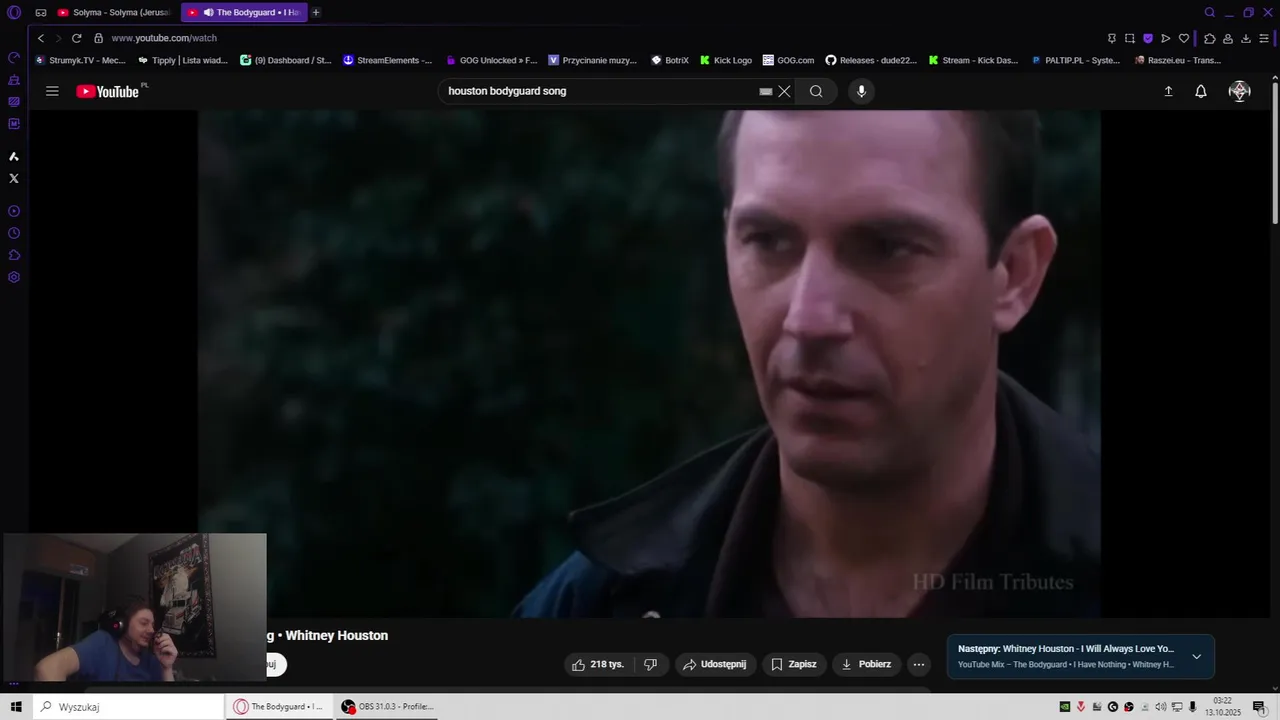This screenshot has width=1280, height=720.
Task: Open GOG.com bookmark
Action: [x=788, y=60]
